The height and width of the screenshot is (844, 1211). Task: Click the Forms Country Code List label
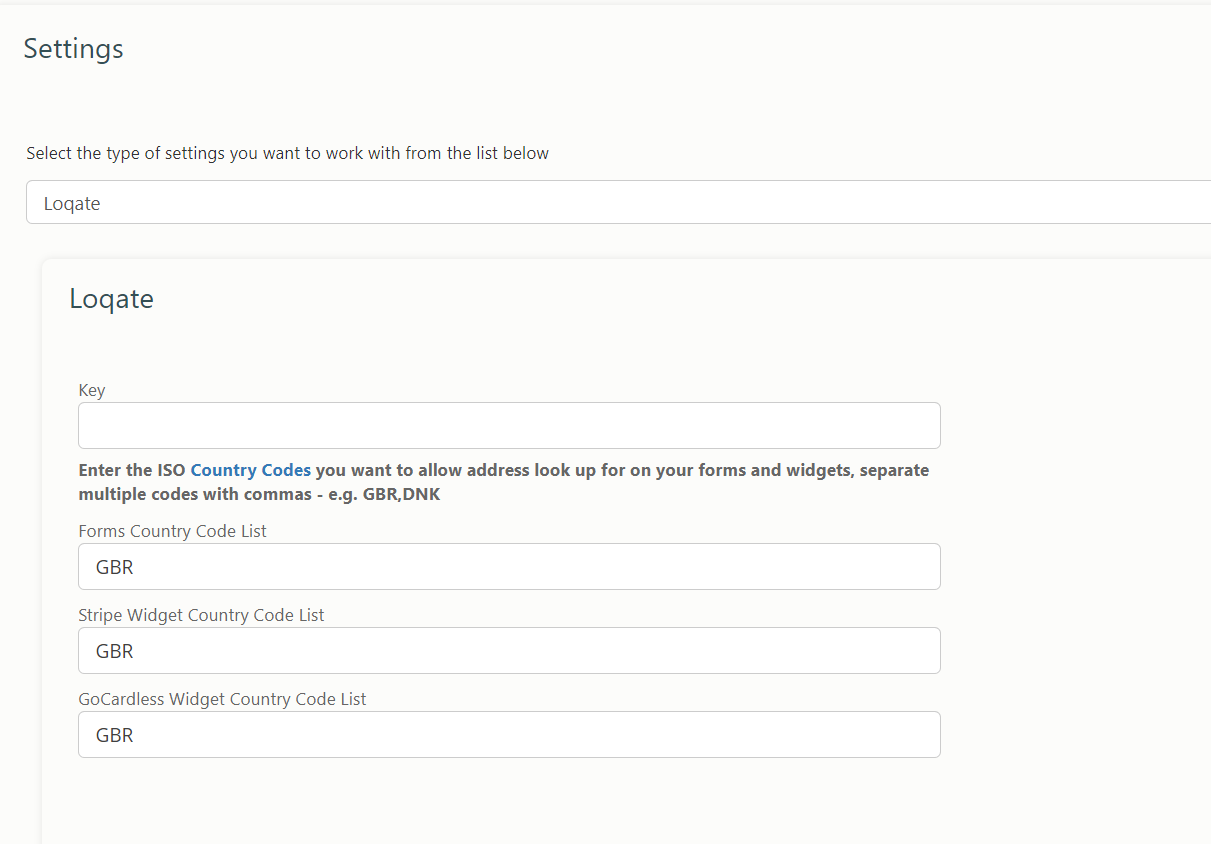(173, 531)
